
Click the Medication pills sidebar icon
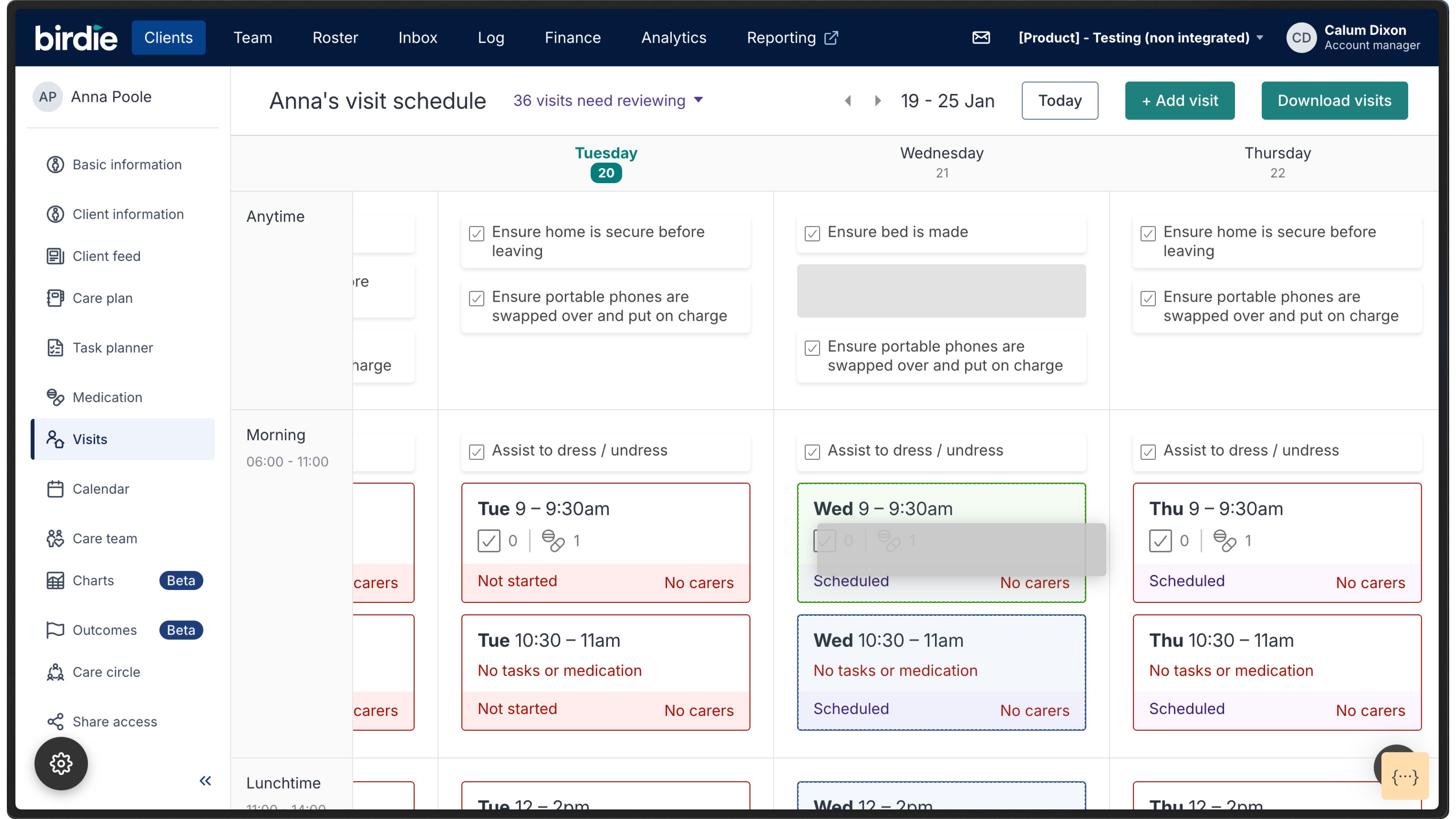[x=55, y=397]
